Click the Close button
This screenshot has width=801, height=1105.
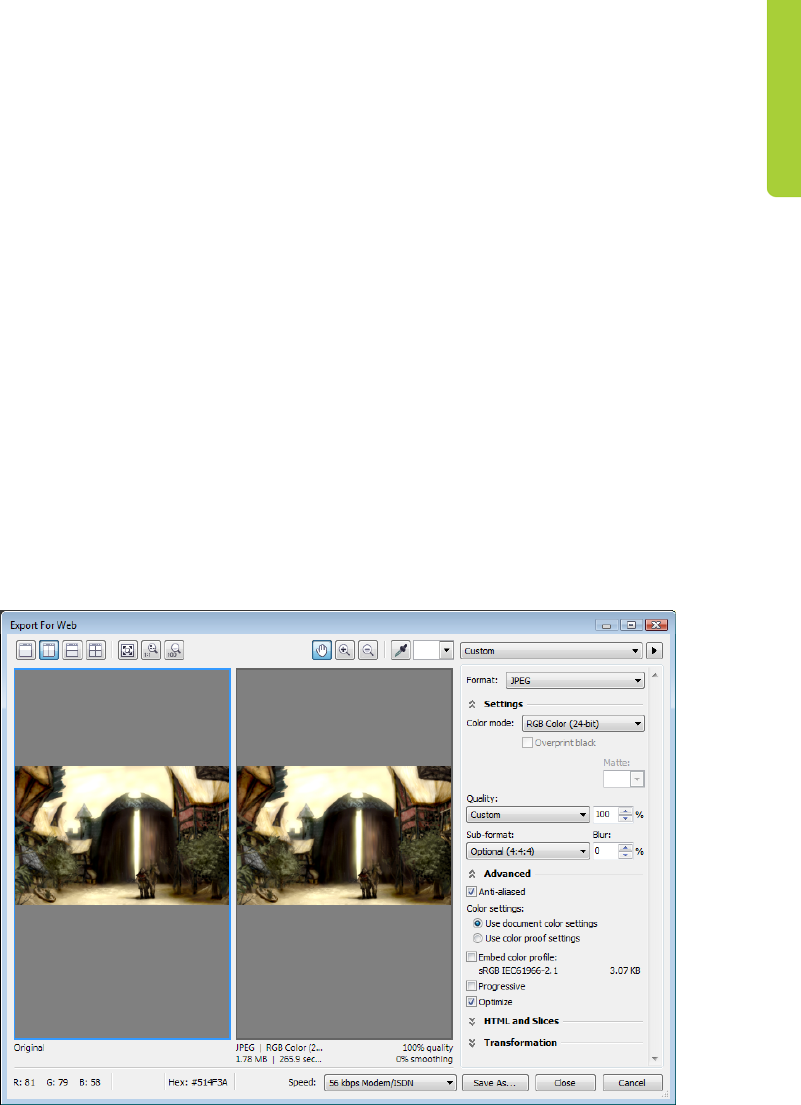click(x=565, y=1082)
